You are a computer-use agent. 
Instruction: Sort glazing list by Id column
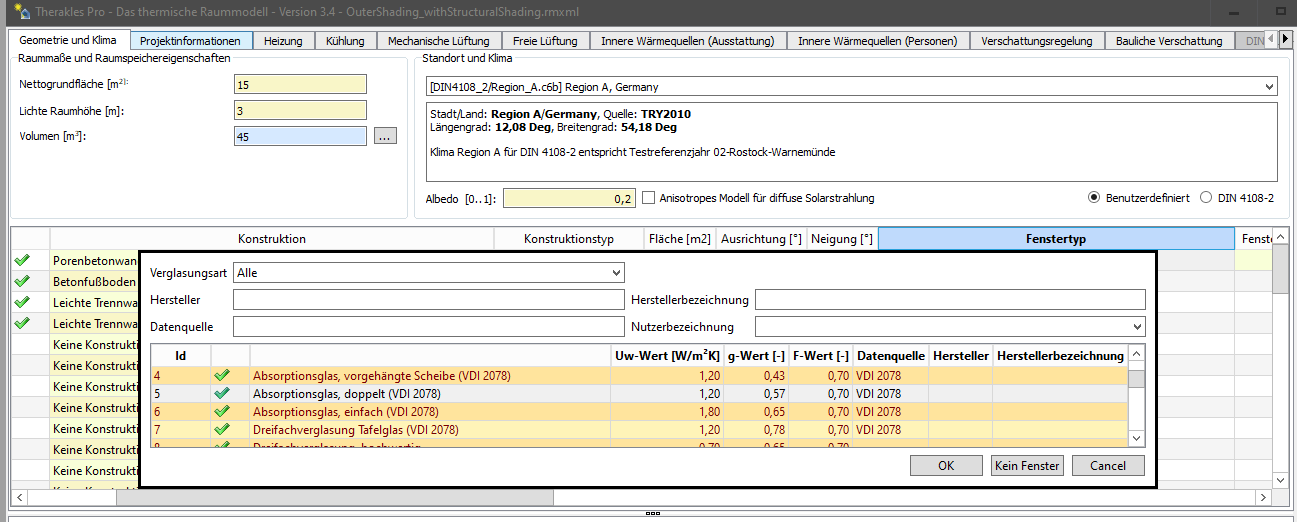pos(180,355)
